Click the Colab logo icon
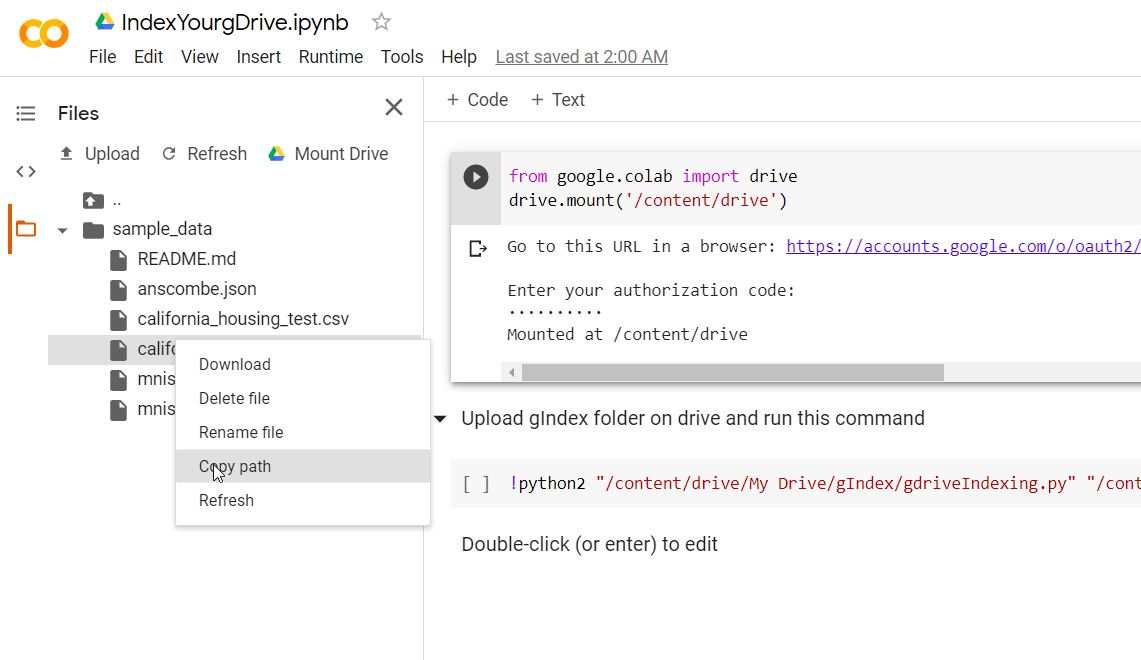The height and width of the screenshot is (660, 1141). click(44, 34)
